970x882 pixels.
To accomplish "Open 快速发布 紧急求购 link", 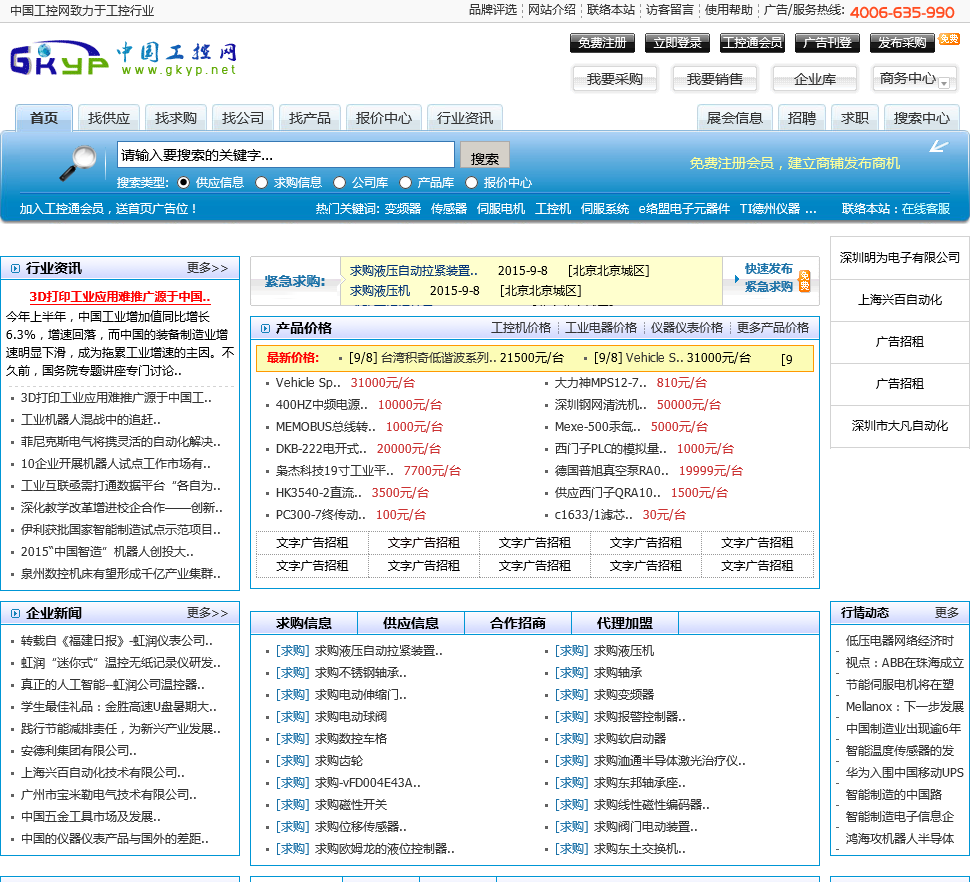I will coord(768,278).
